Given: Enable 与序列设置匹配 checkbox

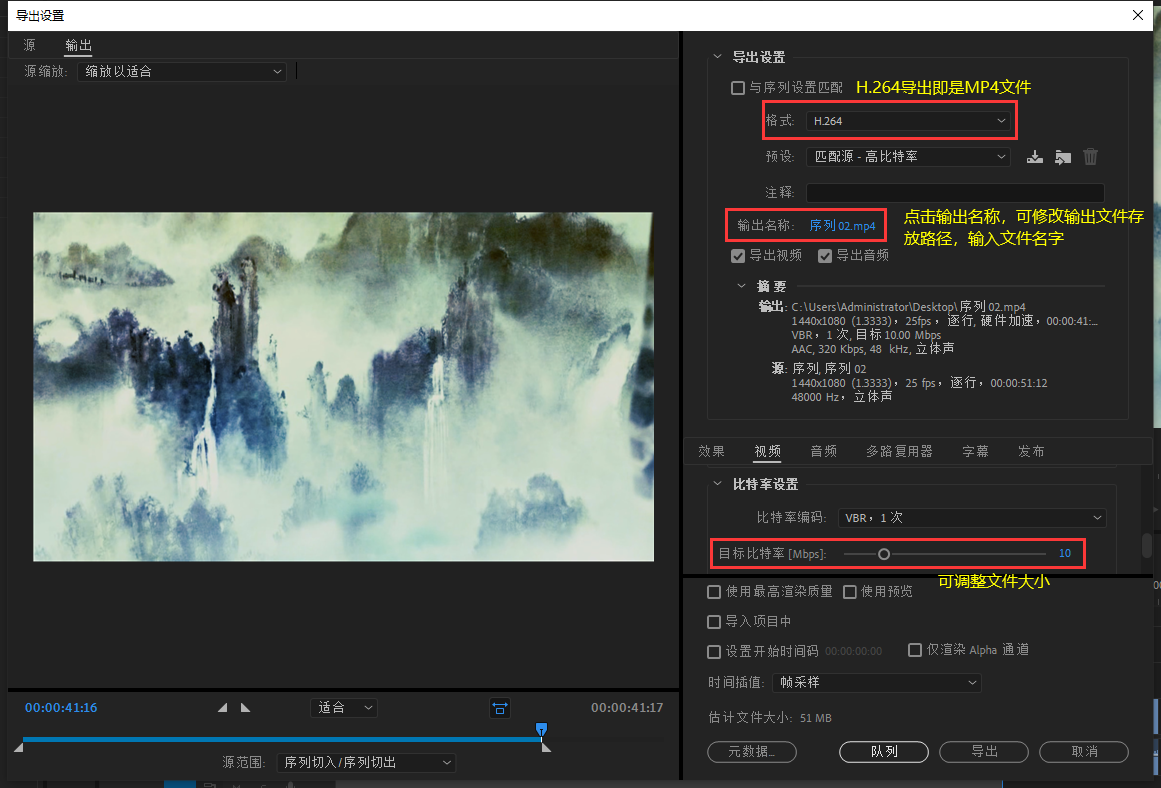Looking at the screenshot, I should pos(737,88).
